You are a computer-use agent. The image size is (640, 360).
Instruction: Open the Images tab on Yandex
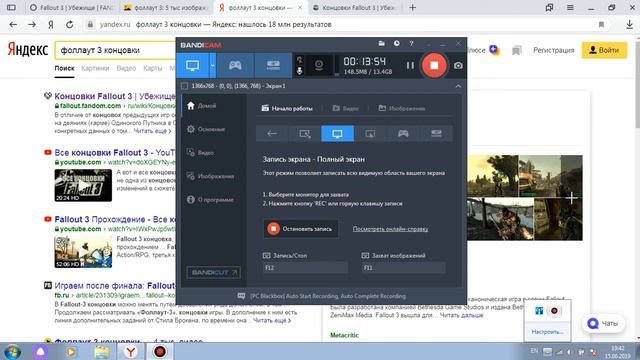click(x=95, y=68)
